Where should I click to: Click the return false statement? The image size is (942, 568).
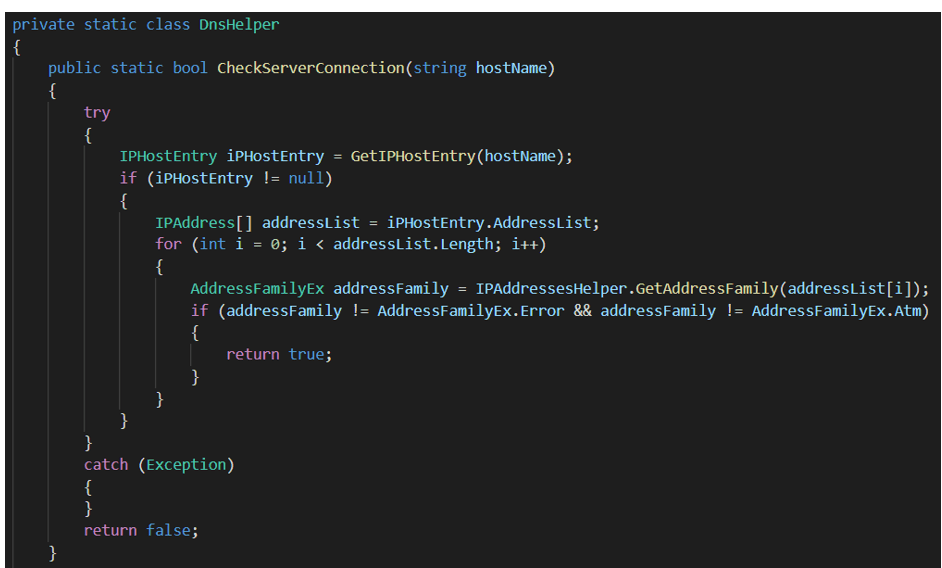141,530
